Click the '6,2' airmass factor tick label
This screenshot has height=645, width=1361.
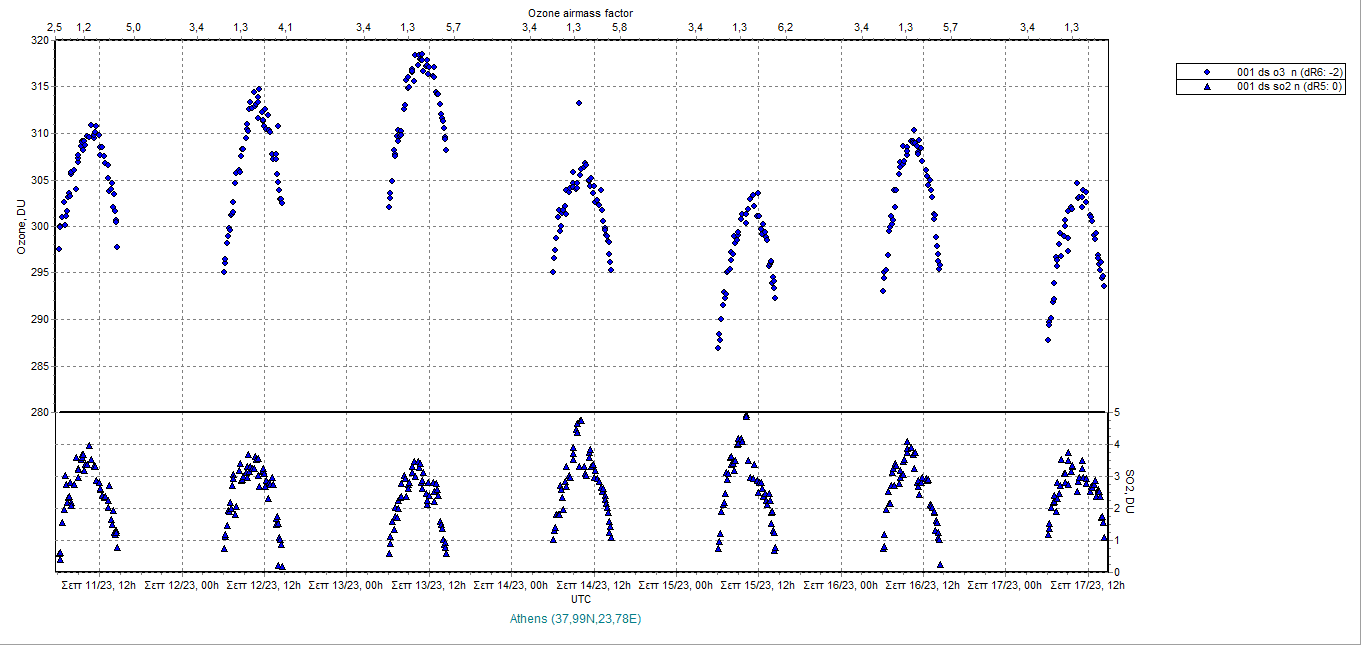click(x=785, y=27)
